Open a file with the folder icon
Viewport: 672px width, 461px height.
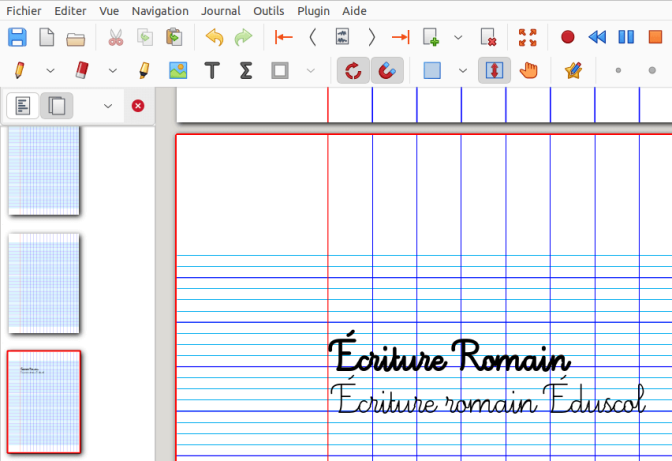tap(75, 38)
